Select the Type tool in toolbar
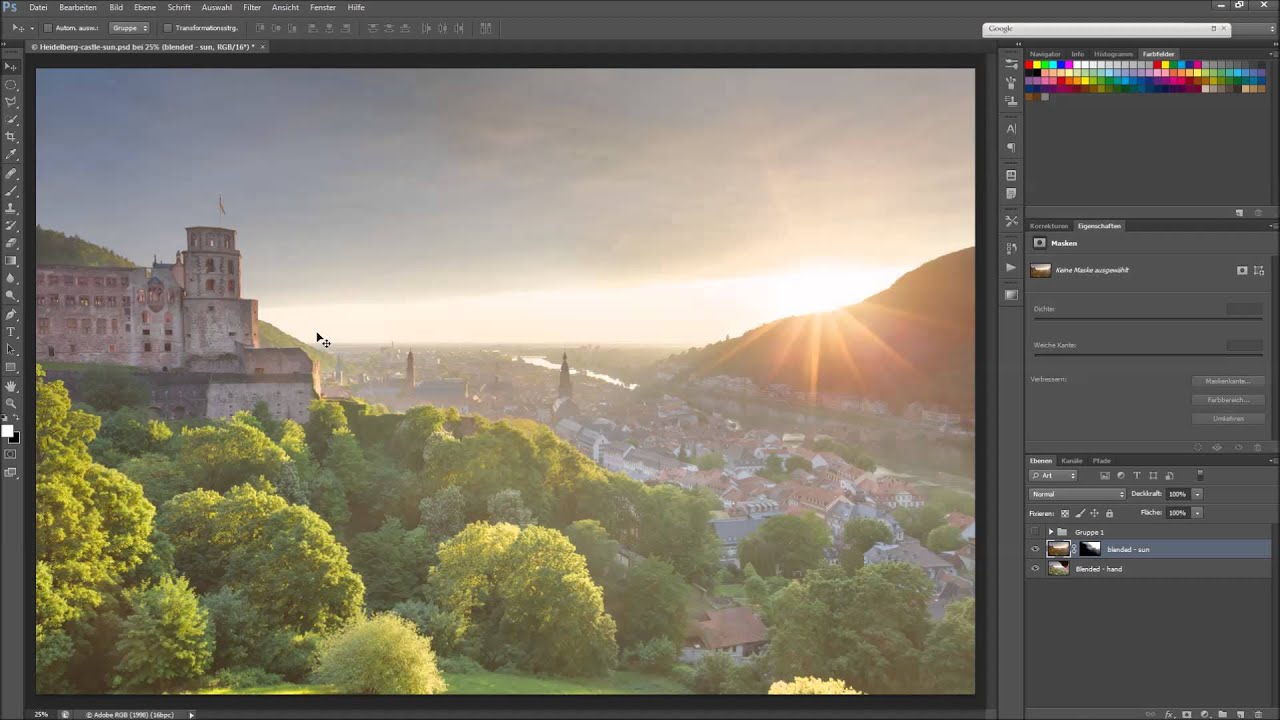The height and width of the screenshot is (720, 1280). [x=11, y=332]
